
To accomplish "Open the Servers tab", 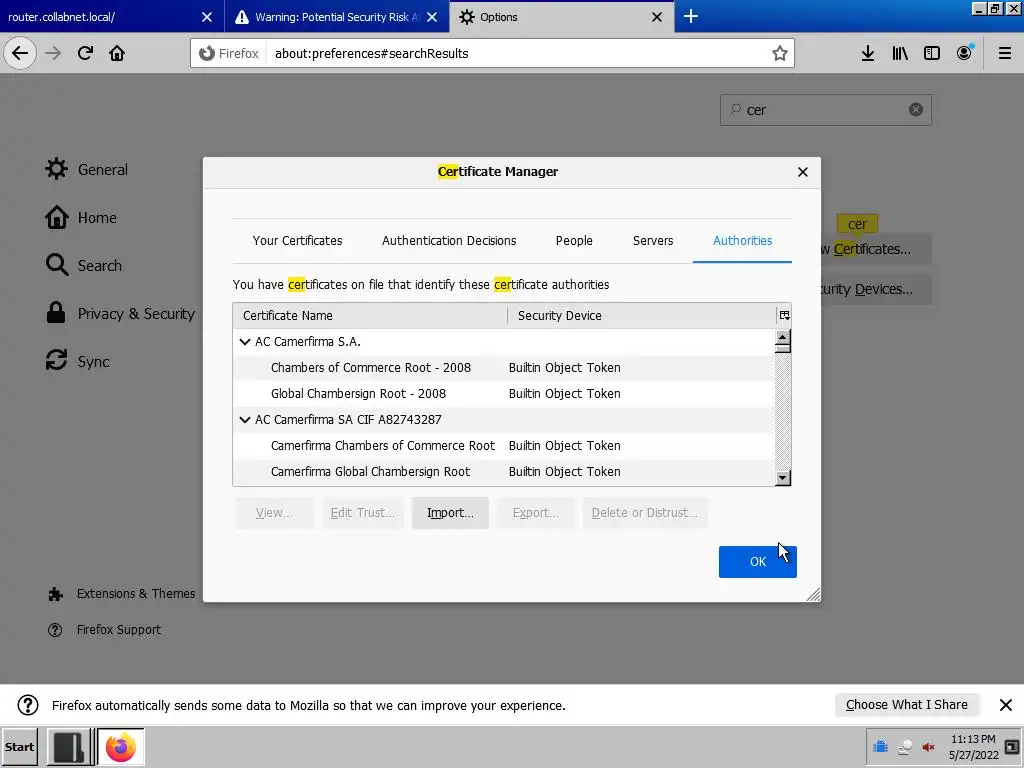I will (x=652, y=240).
